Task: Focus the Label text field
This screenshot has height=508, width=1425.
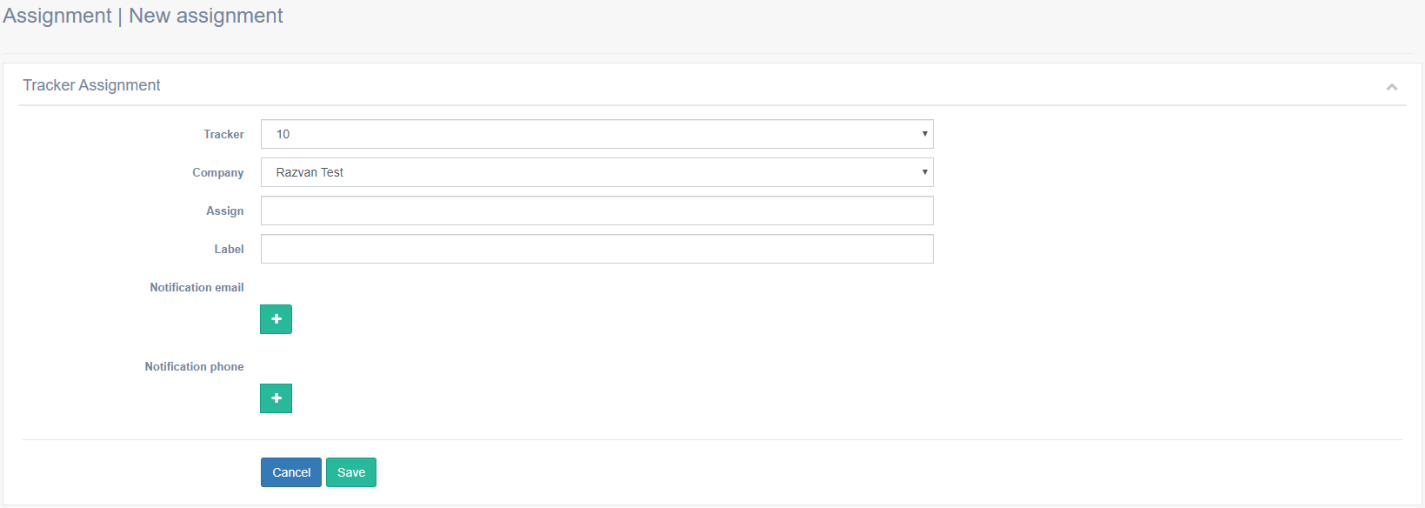Action: coord(596,249)
